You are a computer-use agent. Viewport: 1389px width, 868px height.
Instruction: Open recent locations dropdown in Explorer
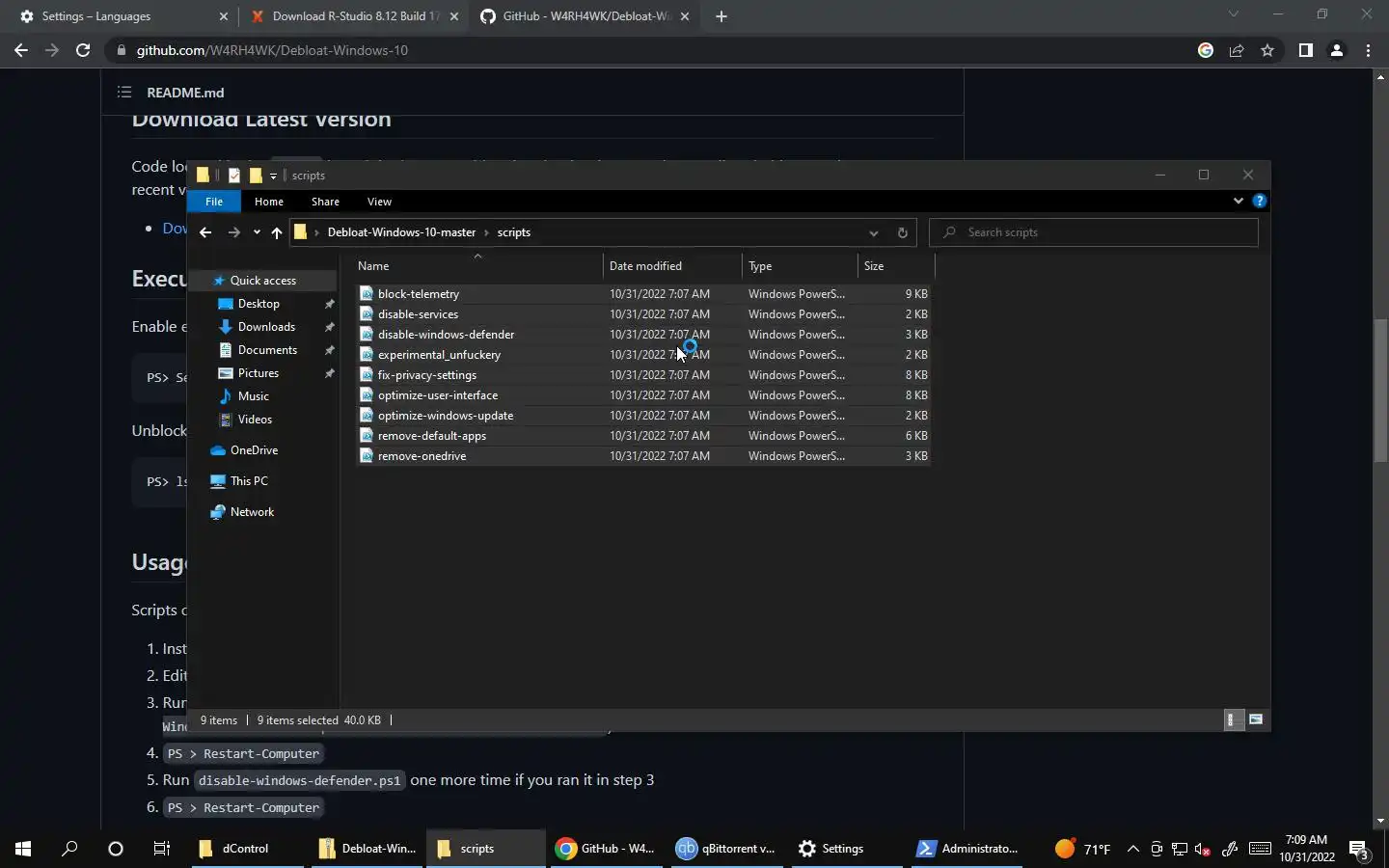257,232
